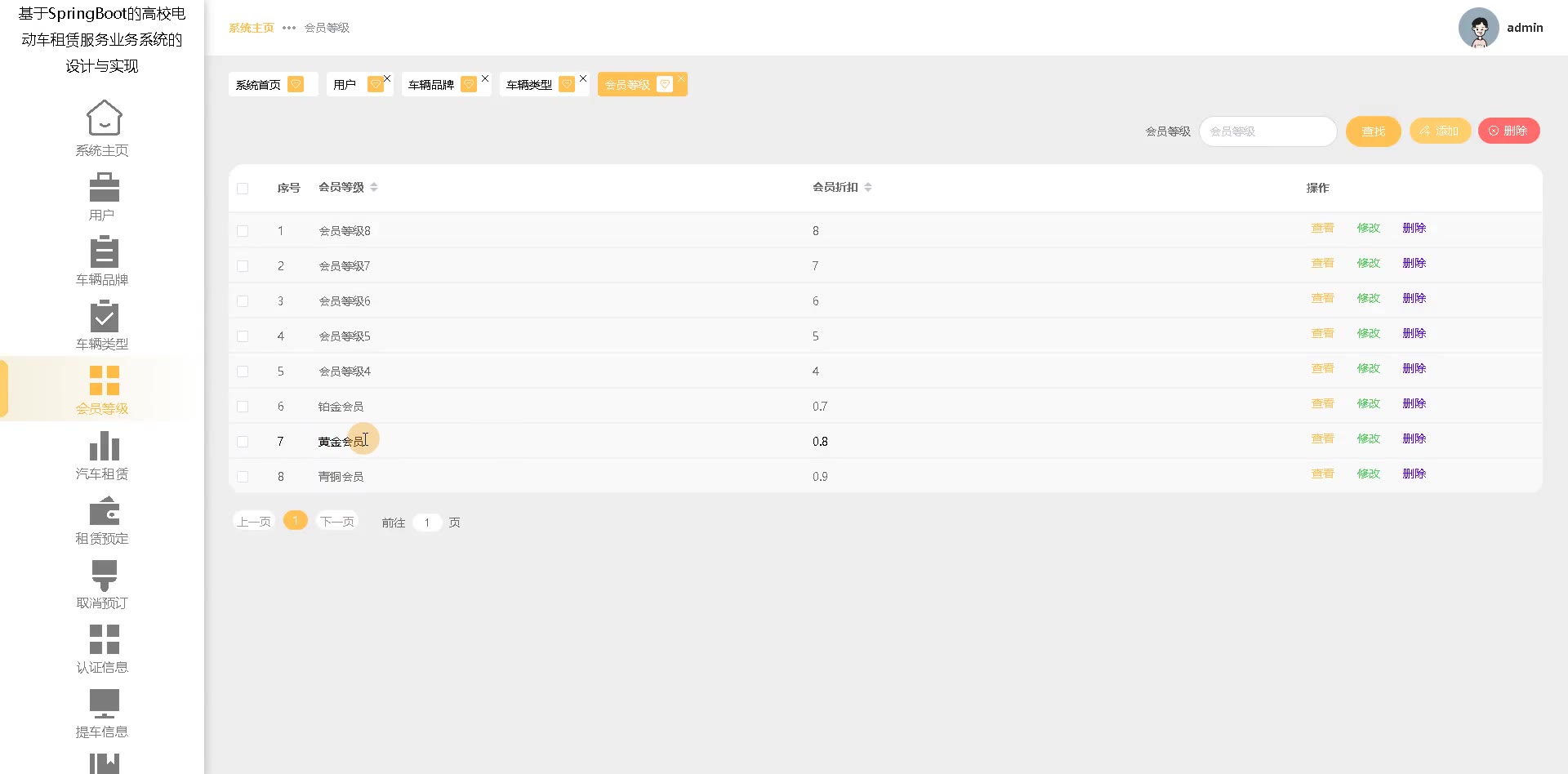Focus the 会员等级 search input field
This screenshot has height=774, width=1568.
tap(1267, 131)
